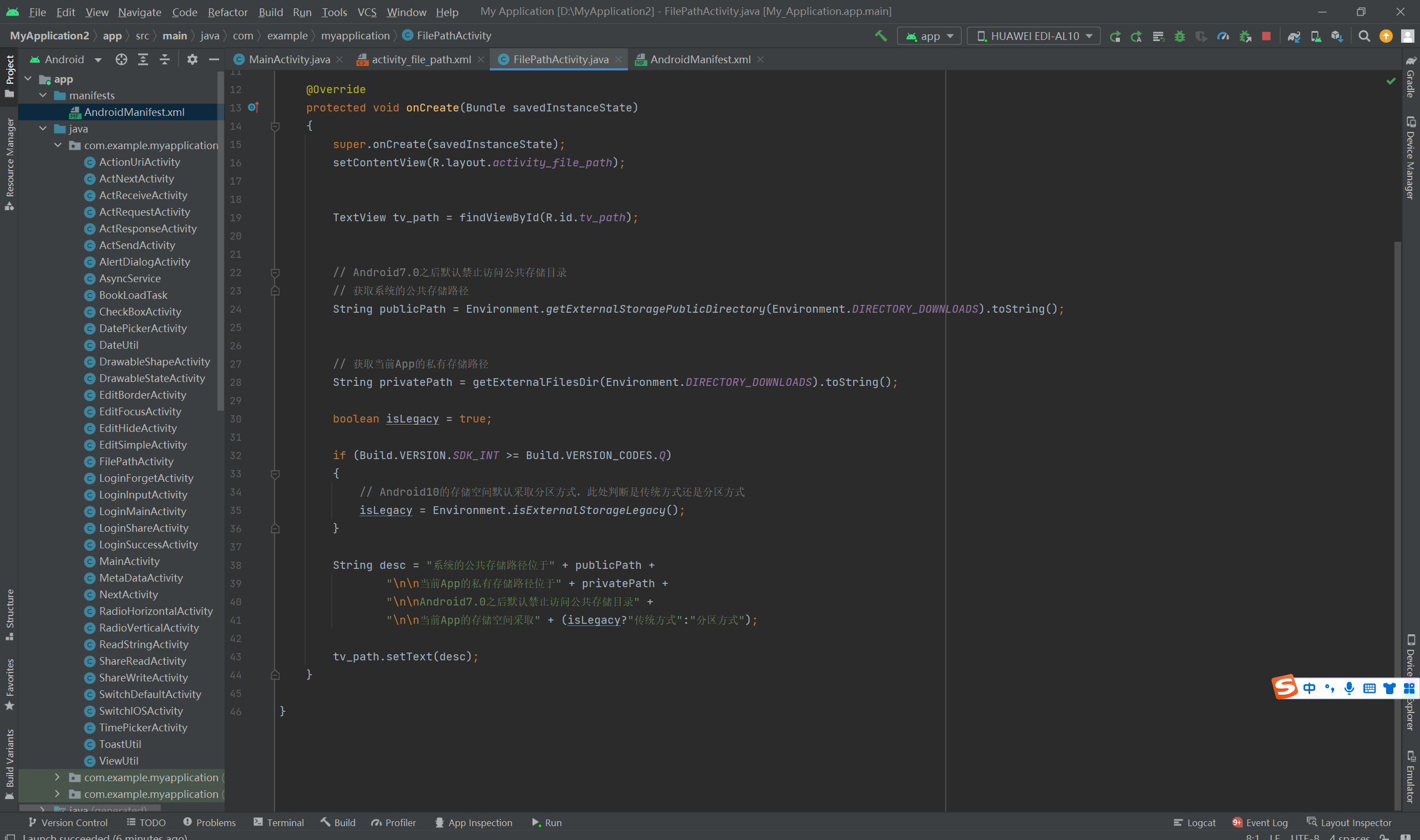Viewport: 1420px width, 840px height.
Task: Toggle the Gradle side panel
Action: point(1411,77)
